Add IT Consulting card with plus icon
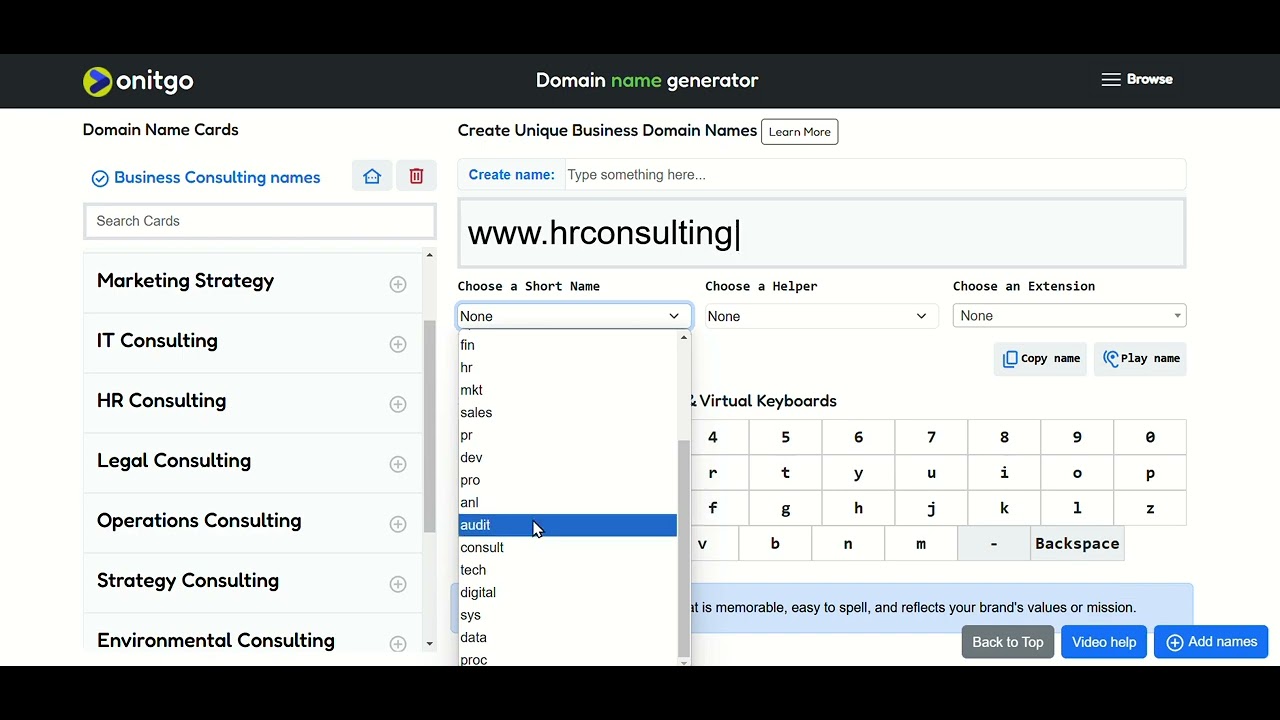Screen dimensions: 1280x720 click(398, 344)
